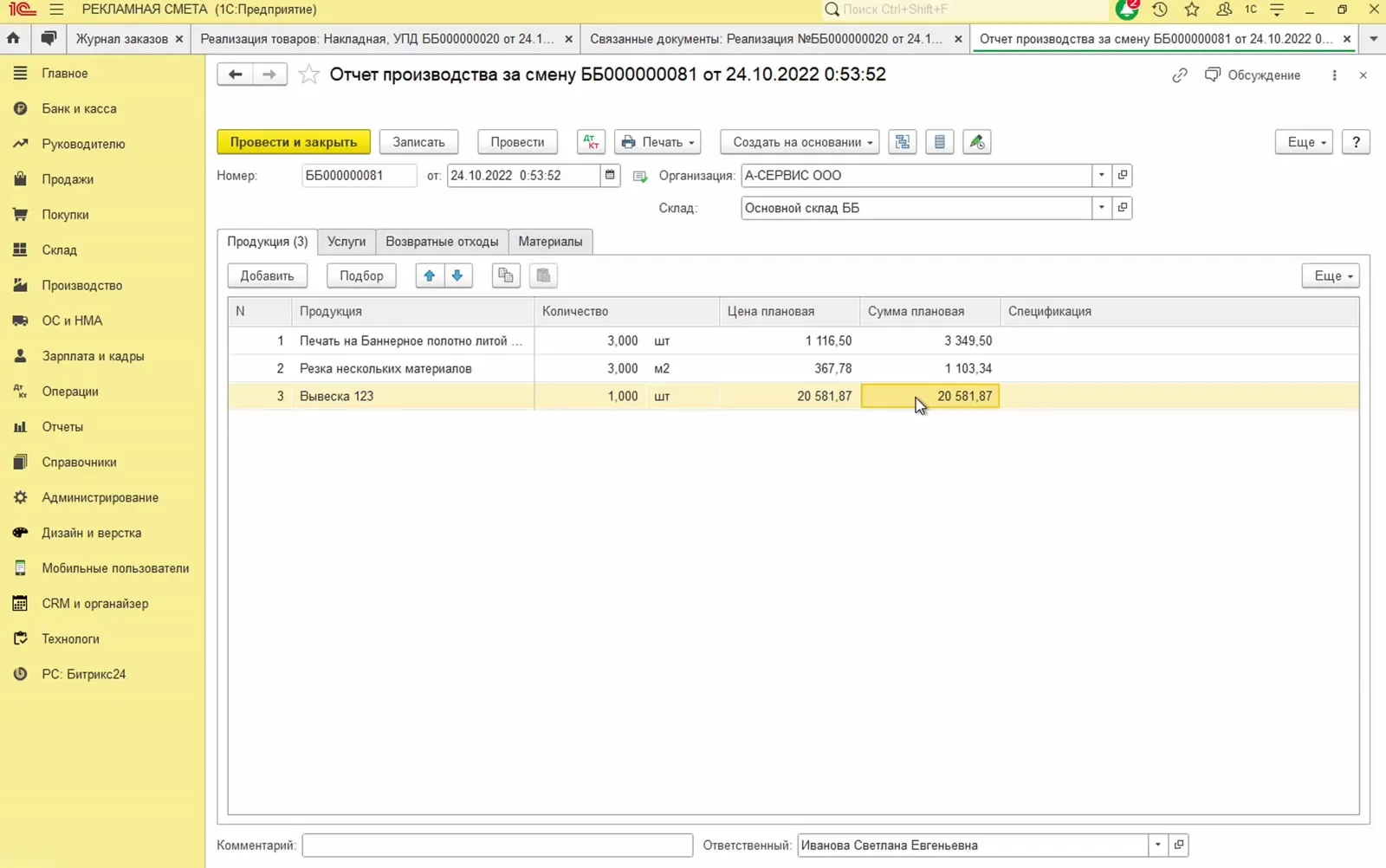Screen dimensions: 1386x868
Task: Move row down with blue arrow
Action: point(457,275)
